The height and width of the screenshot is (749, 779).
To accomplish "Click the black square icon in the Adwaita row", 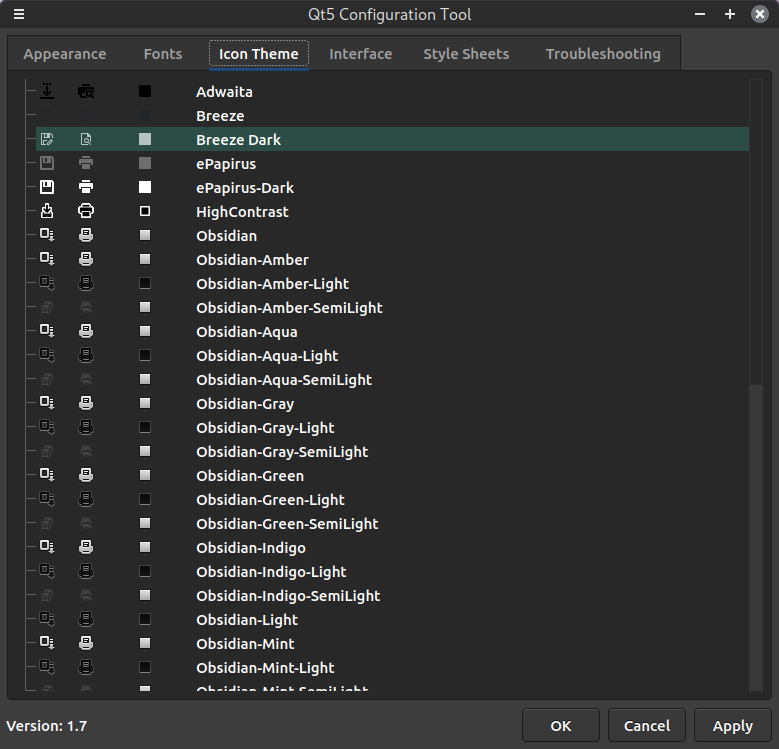I will click(145, 92).
